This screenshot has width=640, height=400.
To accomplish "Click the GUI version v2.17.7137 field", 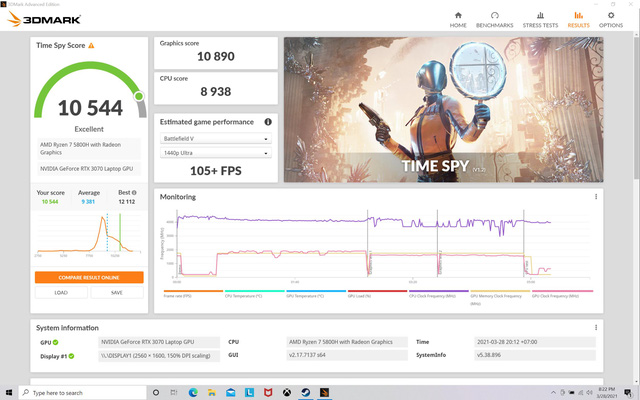I will tap(347, 355).
